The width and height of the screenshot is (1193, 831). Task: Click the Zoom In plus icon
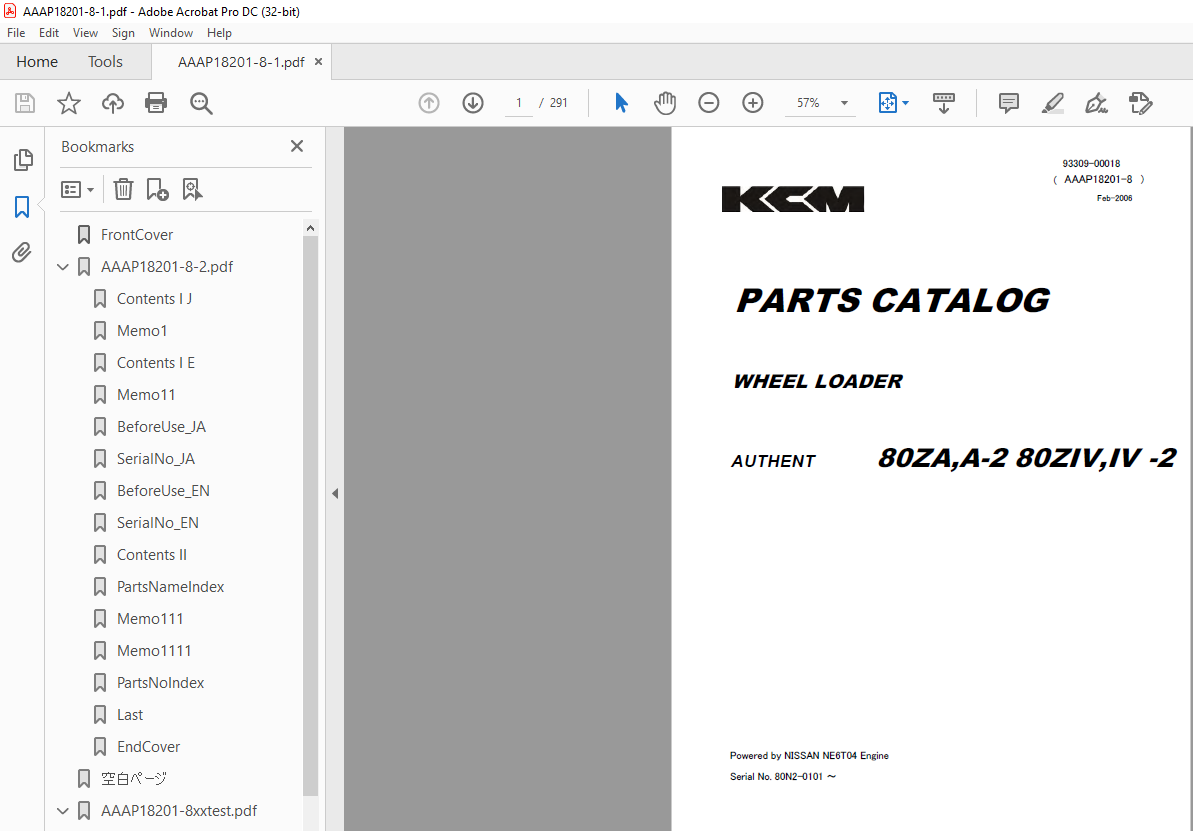pyautogui.click(x=753, y=103)
